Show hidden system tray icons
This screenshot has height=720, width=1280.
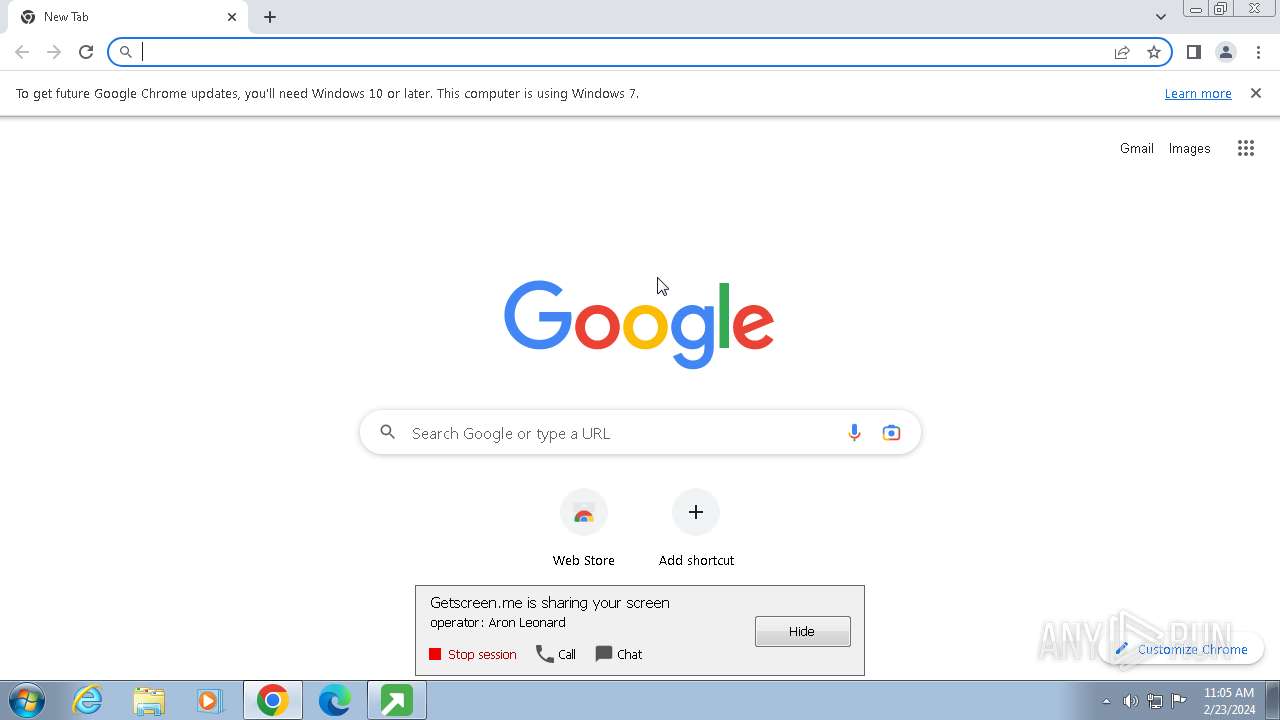click(1106, 701)
